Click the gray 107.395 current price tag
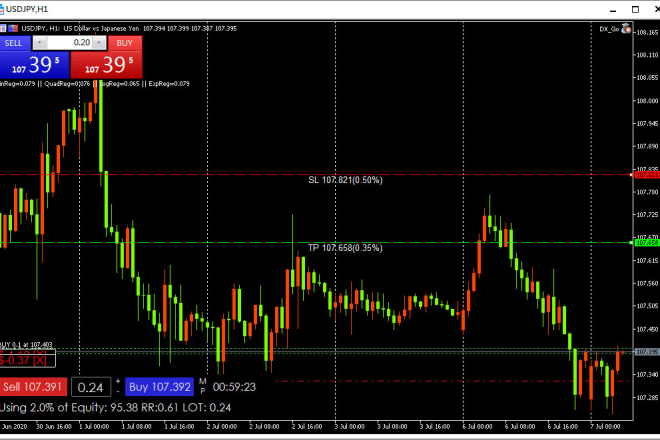660x440 pixels. click(x=647, y=352)
